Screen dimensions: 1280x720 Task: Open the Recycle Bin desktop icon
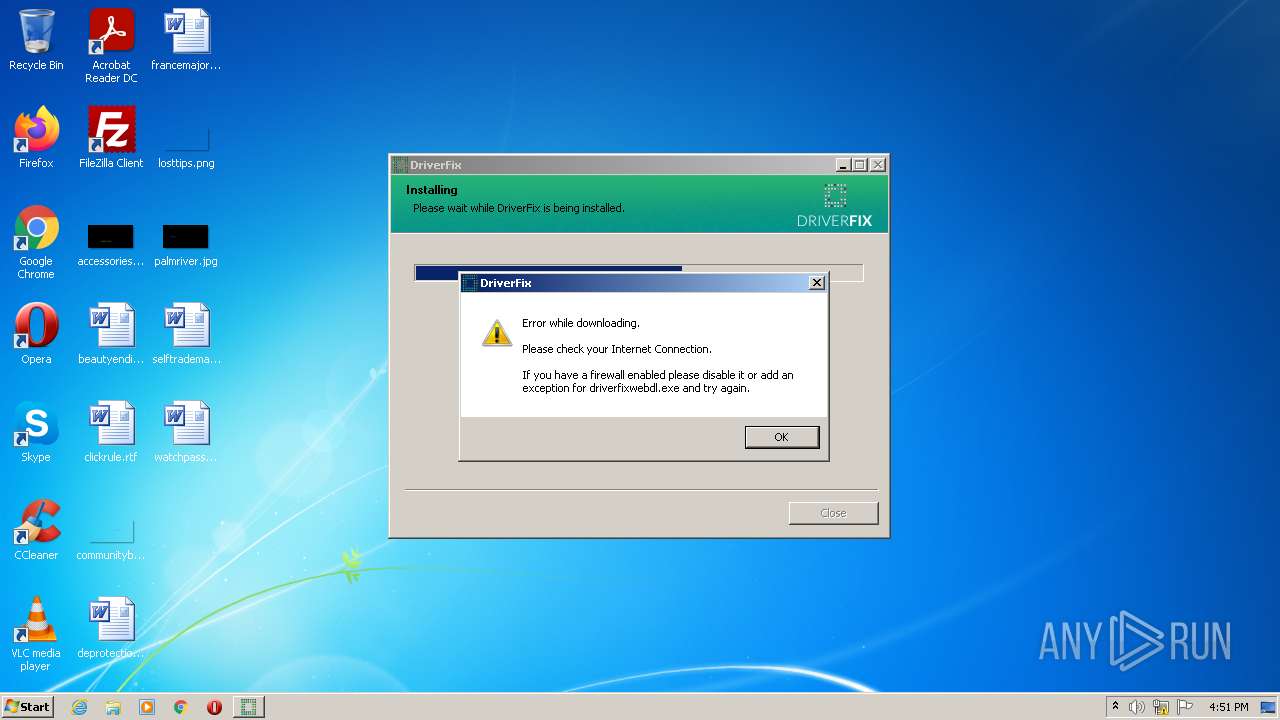click(x=36, y=41)
